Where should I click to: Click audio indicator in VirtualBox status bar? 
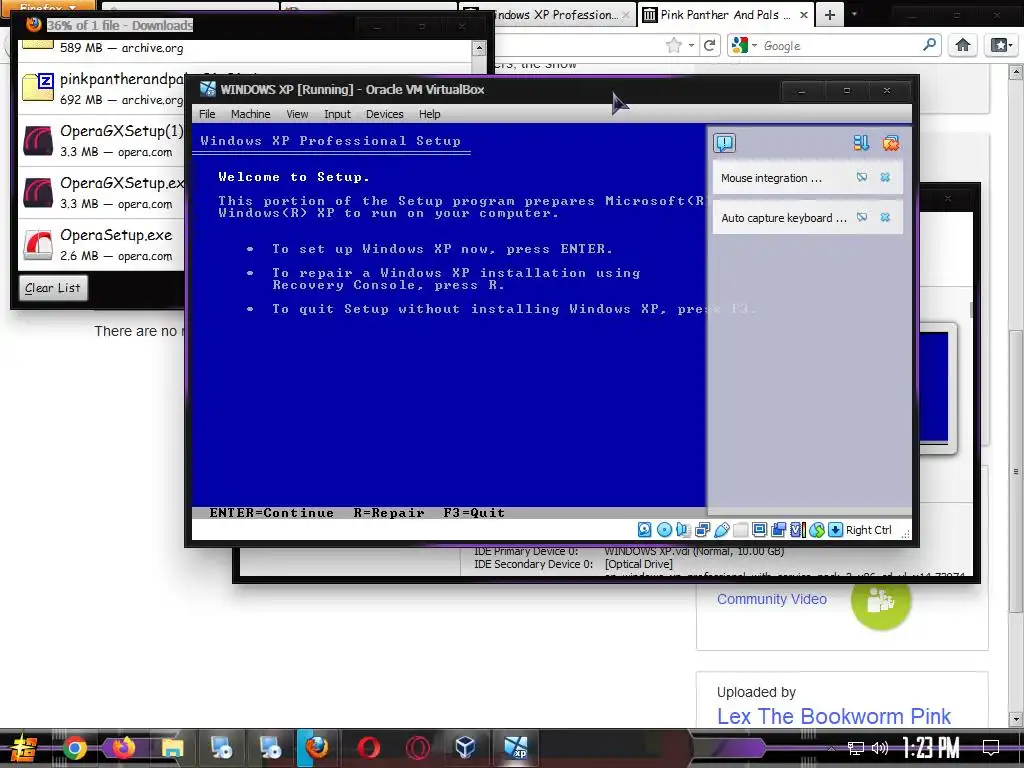tap(683, 530)
